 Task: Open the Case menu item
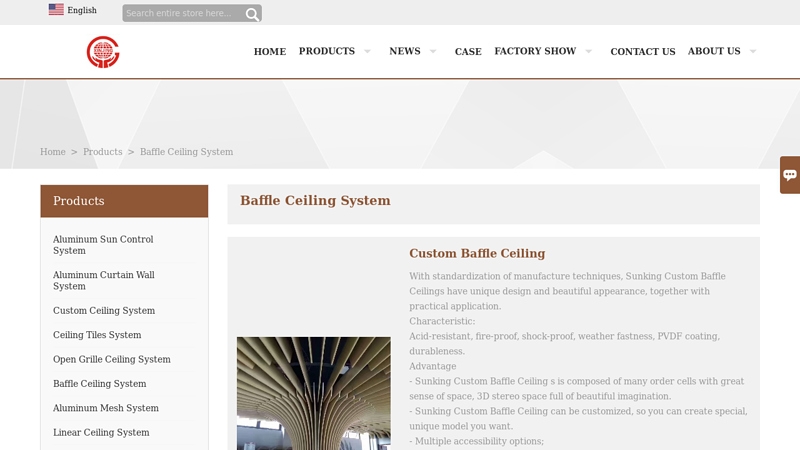(x=468, y=52)
